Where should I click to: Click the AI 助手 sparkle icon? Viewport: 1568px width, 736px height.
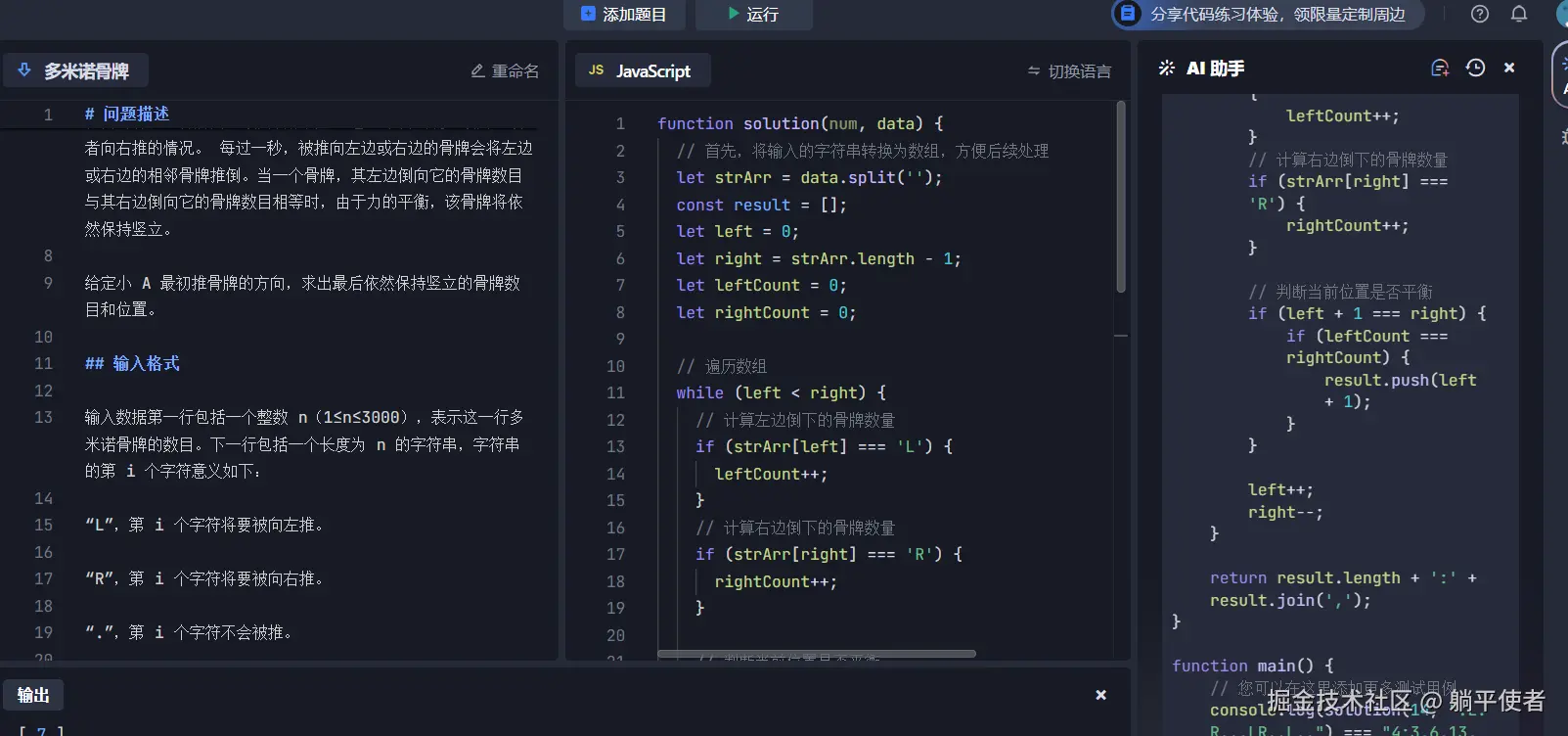(x=1167, y=68)
